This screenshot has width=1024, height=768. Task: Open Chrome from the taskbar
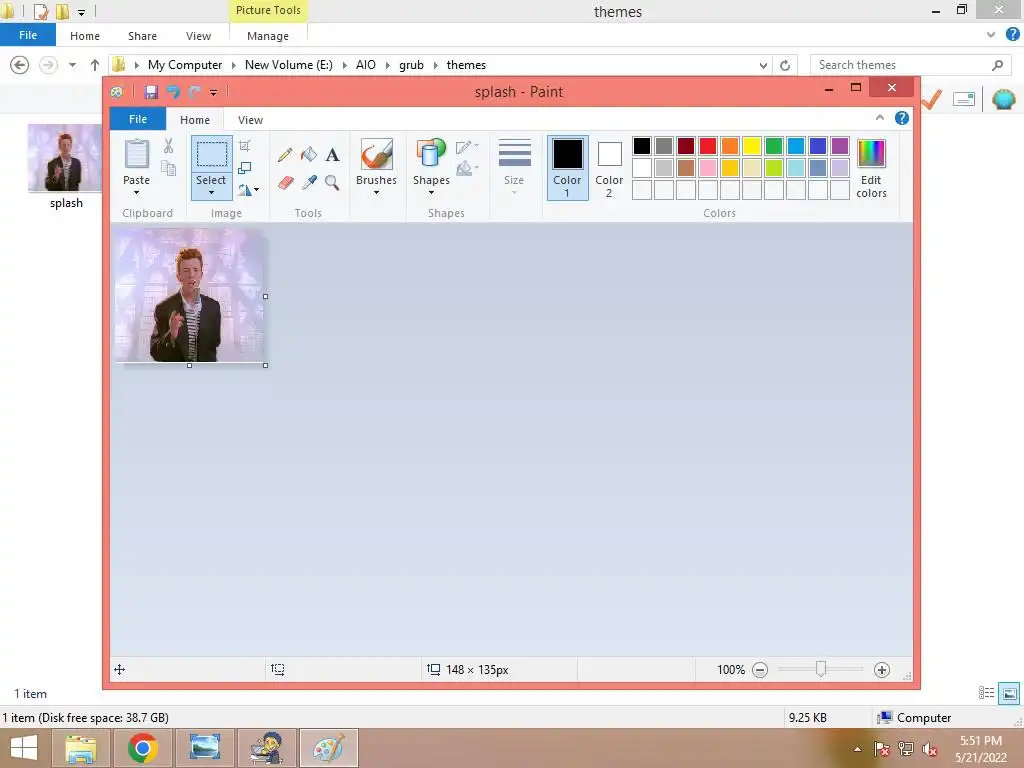pos(142,748)
